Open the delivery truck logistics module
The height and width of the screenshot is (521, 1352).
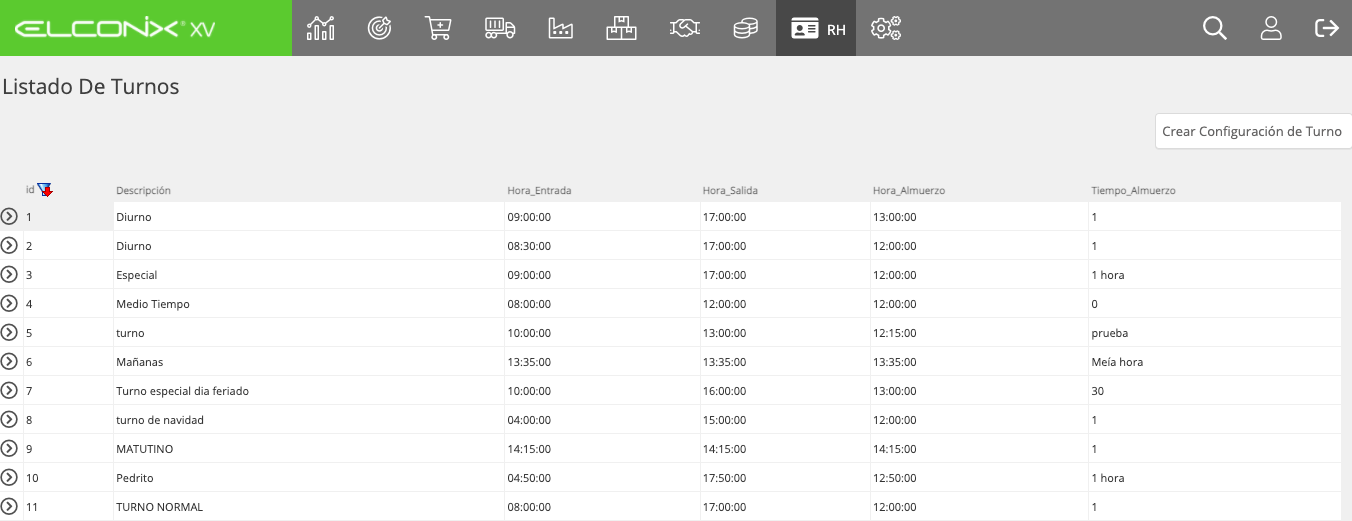tap(500, 28)
